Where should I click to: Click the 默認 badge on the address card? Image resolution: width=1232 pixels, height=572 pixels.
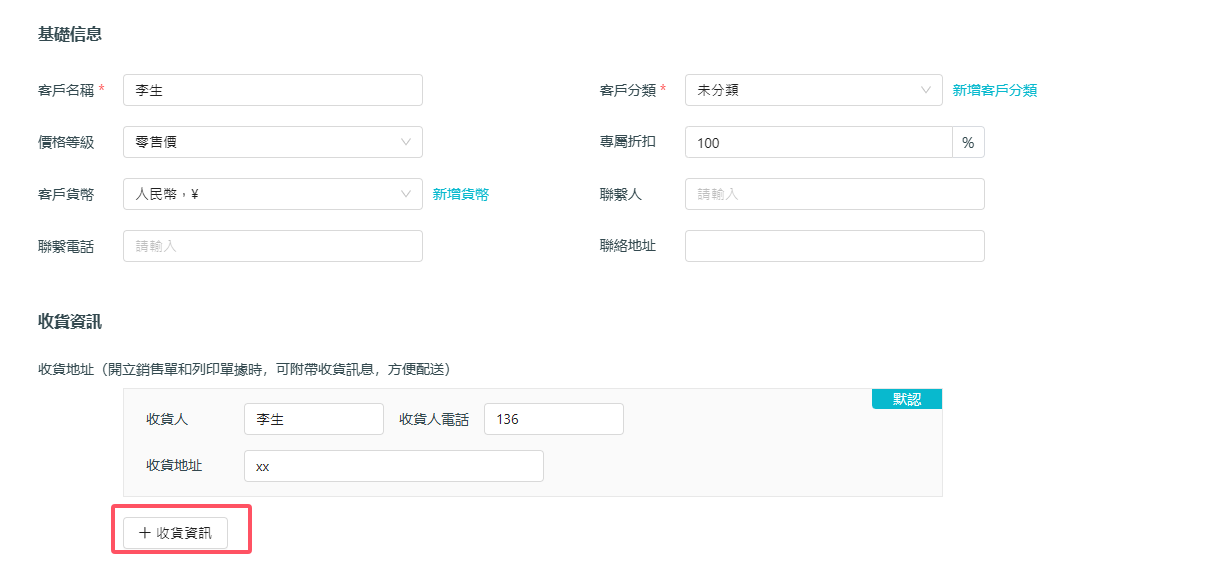pos(906,399)
